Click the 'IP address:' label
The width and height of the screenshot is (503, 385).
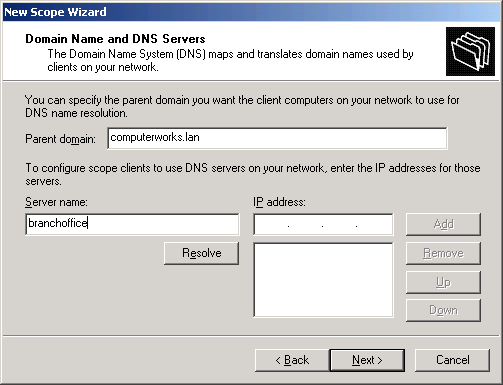(x=279, y=202)
